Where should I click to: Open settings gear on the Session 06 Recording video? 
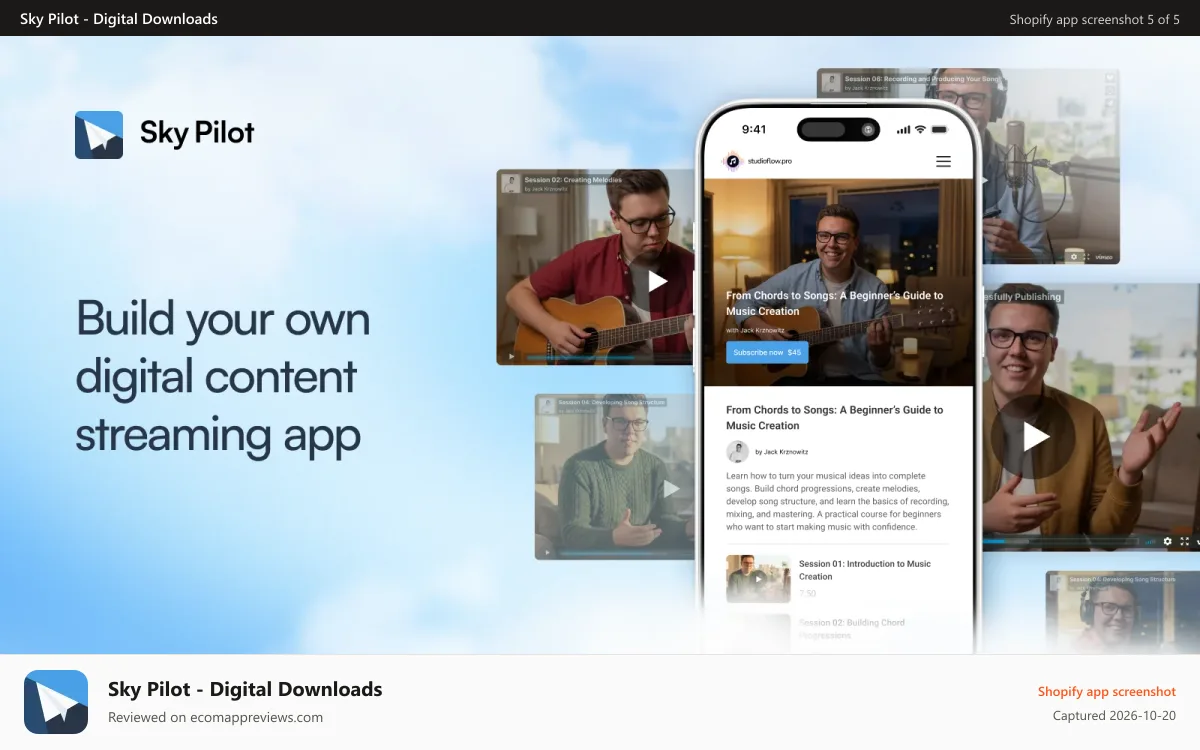click(x=1074, y=256)
